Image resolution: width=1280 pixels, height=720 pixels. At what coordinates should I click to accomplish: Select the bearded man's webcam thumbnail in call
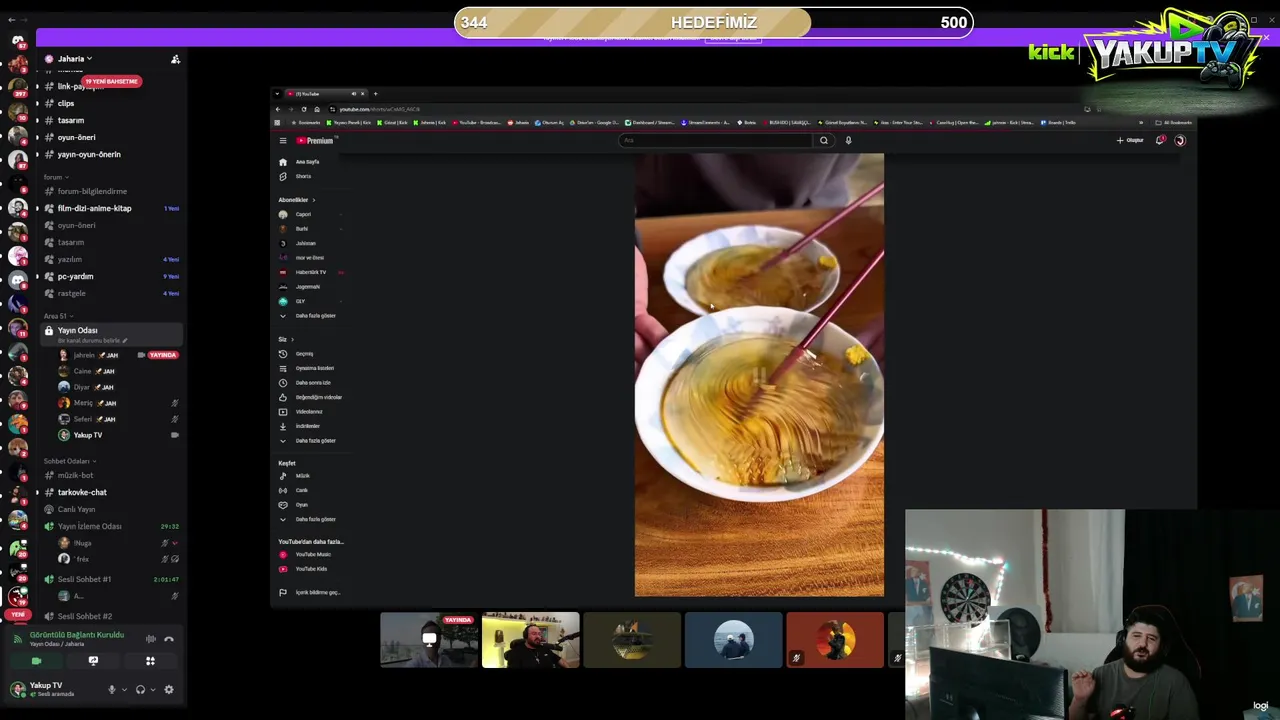530,640
